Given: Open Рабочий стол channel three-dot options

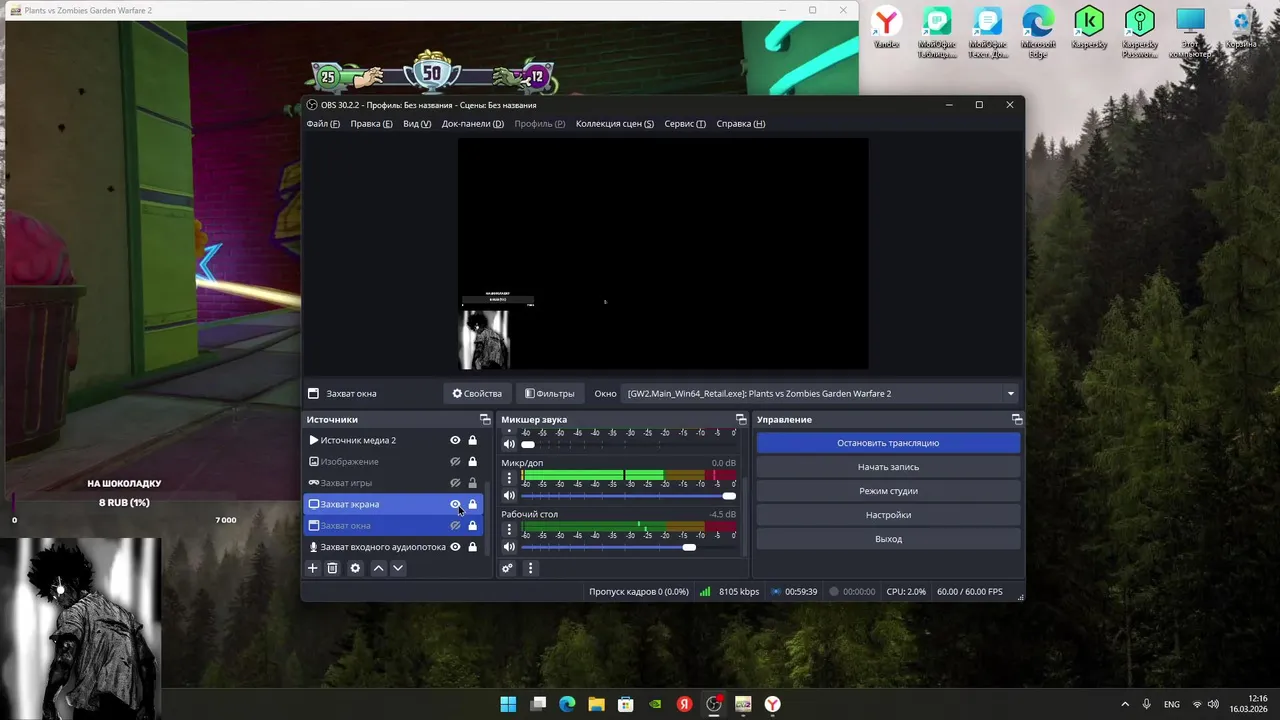Looking at the screenshot, I should point(509,529).
